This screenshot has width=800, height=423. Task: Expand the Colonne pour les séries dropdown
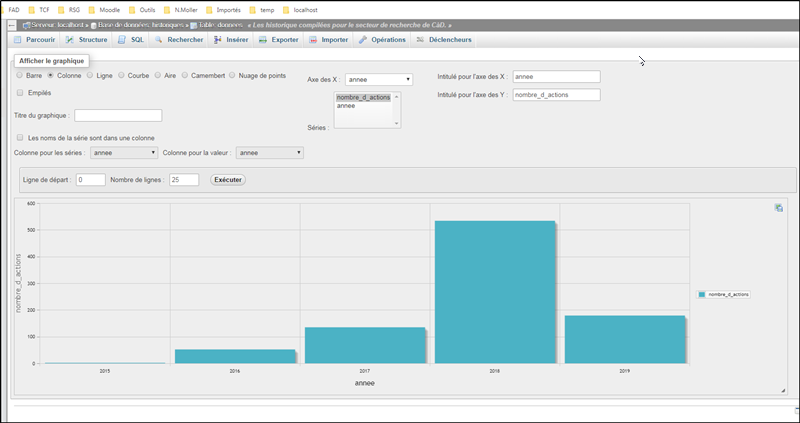coord(124,153)
